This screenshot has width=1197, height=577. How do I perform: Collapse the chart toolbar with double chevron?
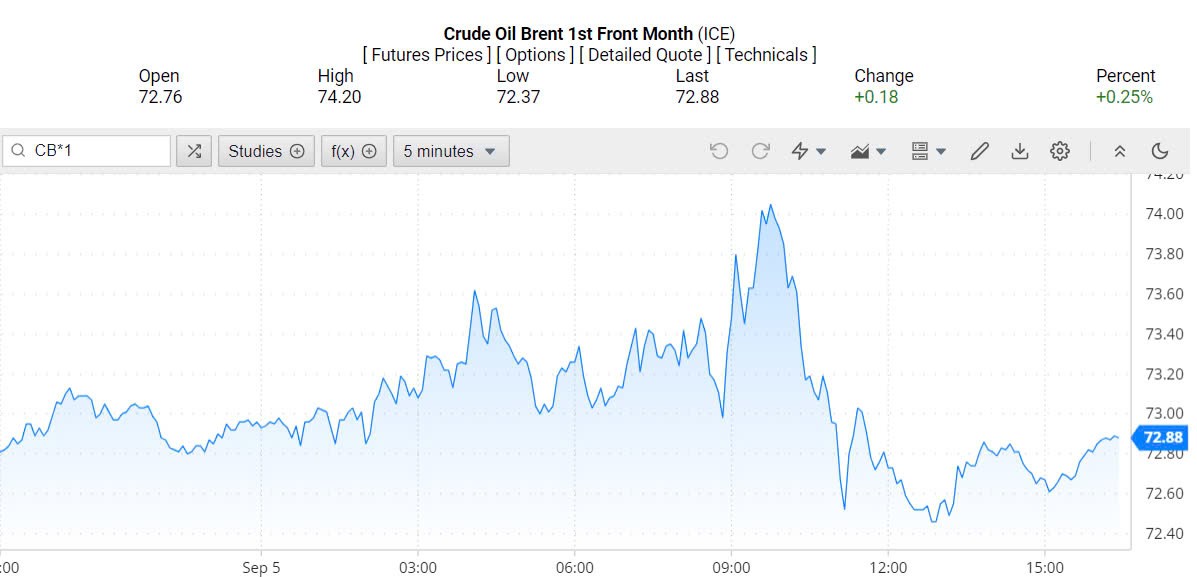tap(1120, 151)
